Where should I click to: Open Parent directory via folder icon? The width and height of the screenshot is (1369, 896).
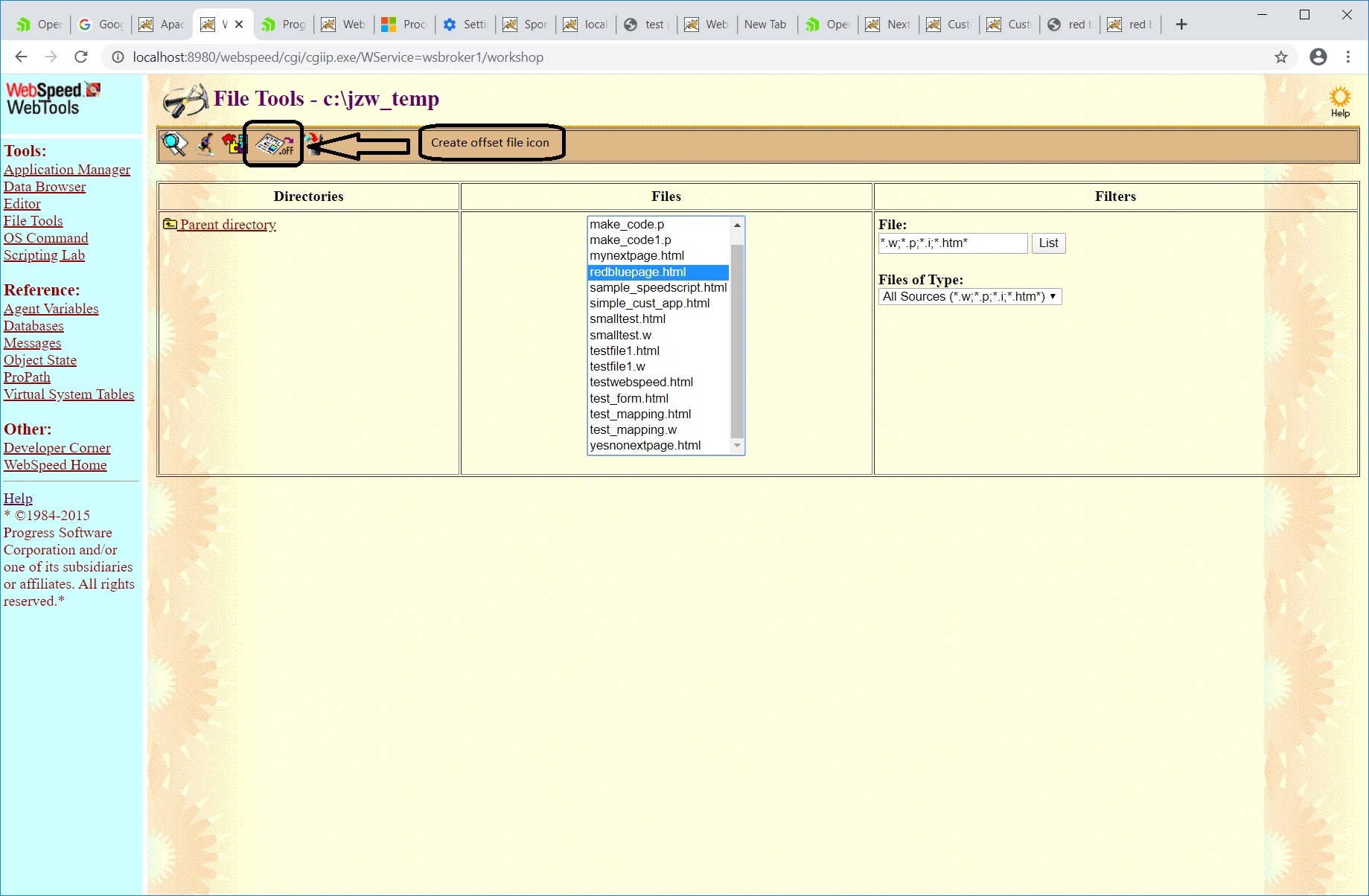point(169,223)
